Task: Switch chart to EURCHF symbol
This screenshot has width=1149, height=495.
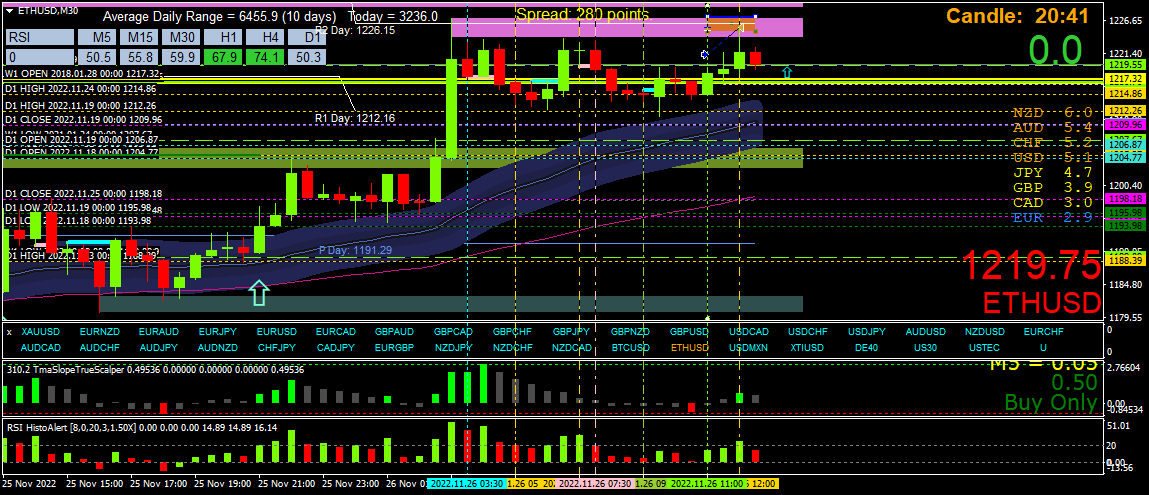Action: coord(1043,332)
